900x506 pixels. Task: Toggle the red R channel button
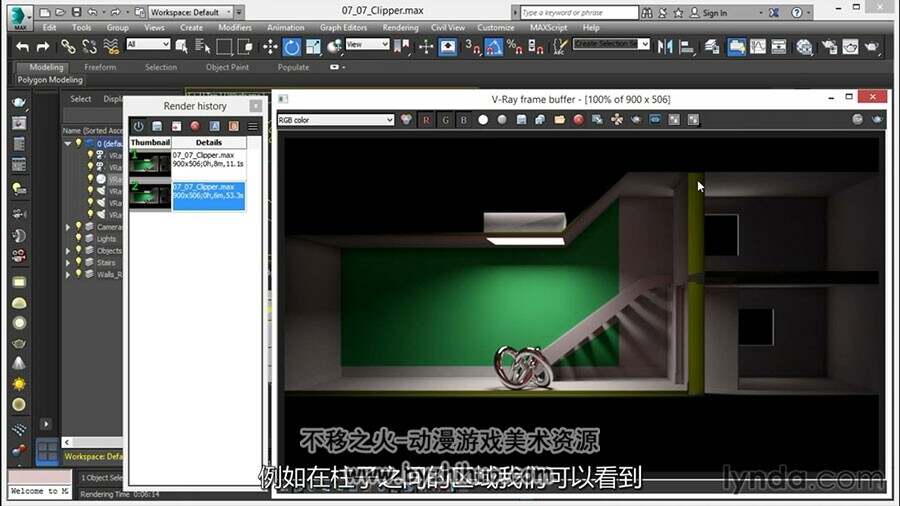pyautogui.click(x=426, y=119)
